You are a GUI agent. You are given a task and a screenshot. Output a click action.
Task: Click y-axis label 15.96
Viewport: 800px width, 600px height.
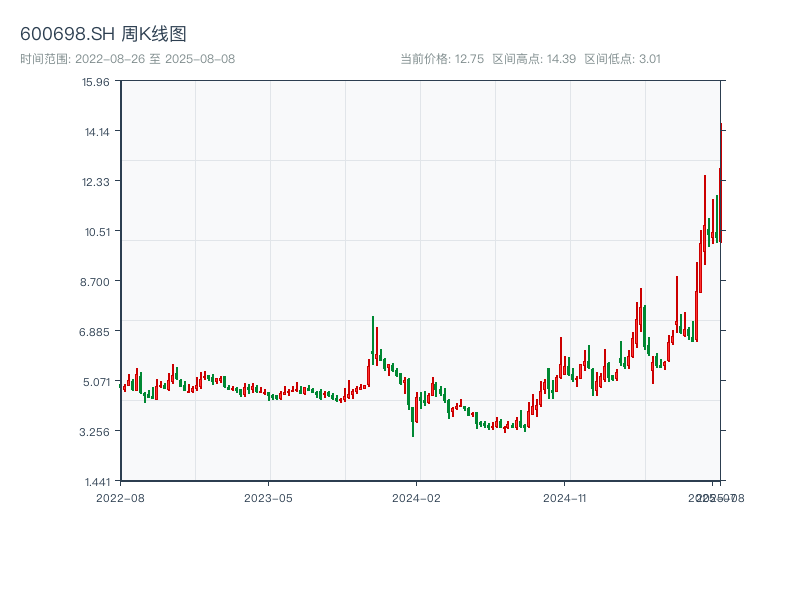tap(95, 82)
